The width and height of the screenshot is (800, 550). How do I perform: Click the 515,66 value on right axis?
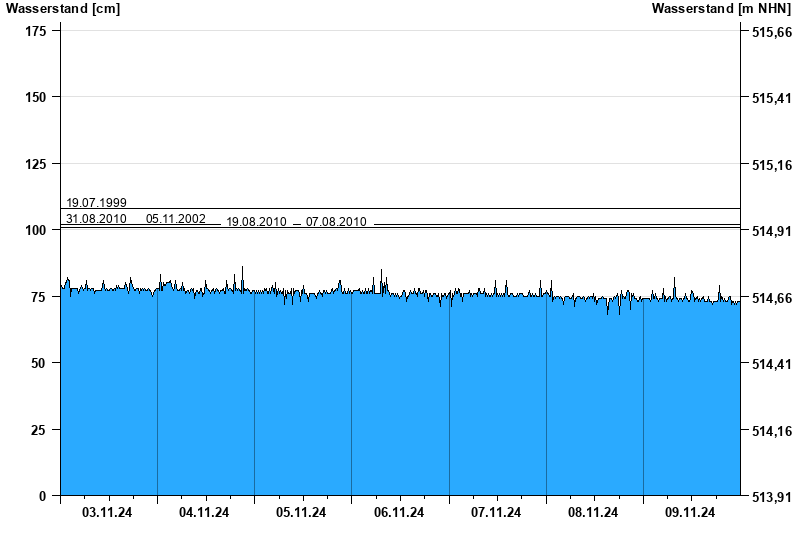tap(771, 33)
